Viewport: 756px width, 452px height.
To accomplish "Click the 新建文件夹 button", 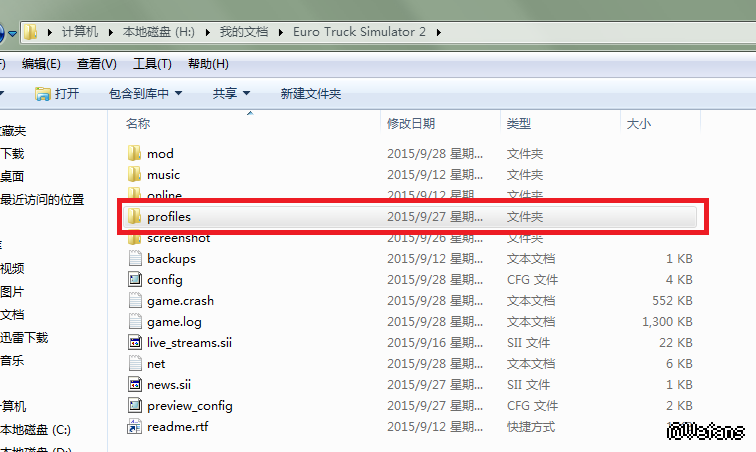I will (x=310, y=94).
